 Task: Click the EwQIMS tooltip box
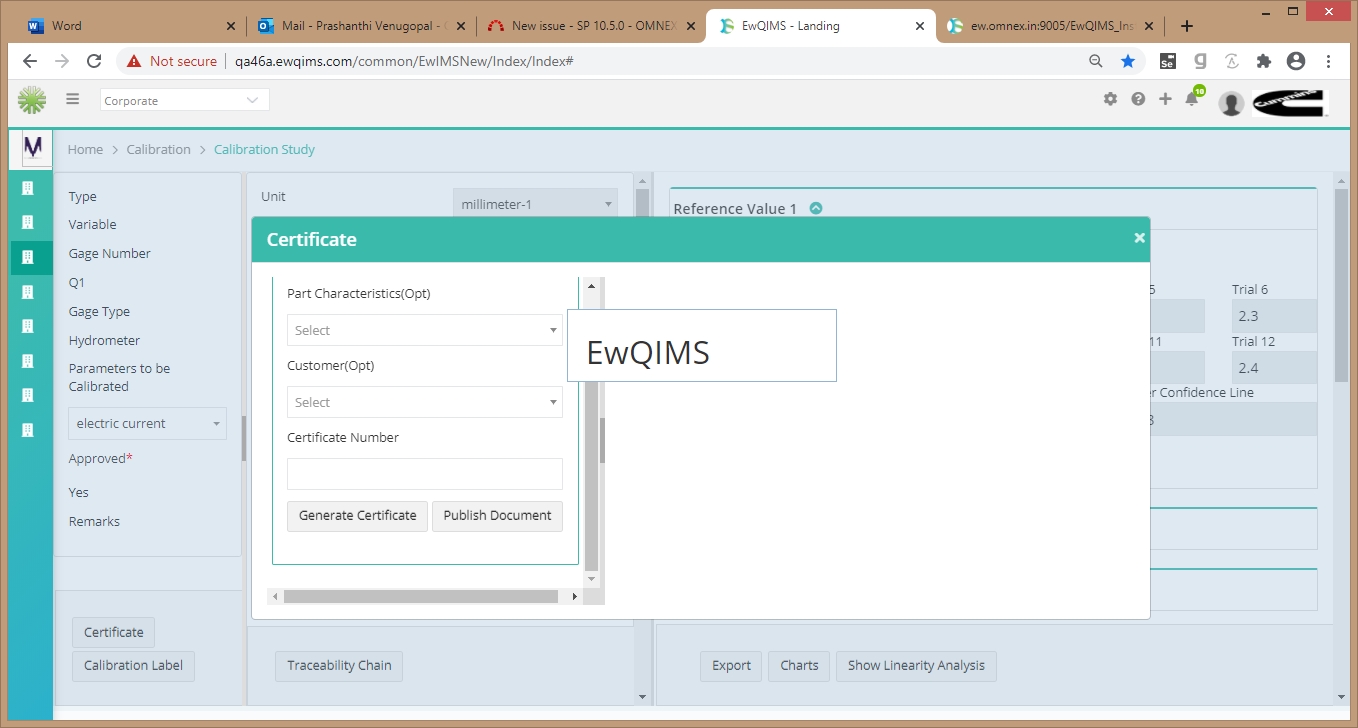click(702, 346)
